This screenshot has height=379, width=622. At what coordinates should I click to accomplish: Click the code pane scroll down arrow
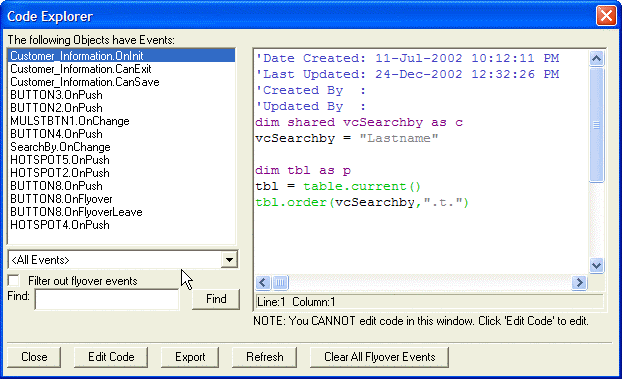click(x=597, y=265)
